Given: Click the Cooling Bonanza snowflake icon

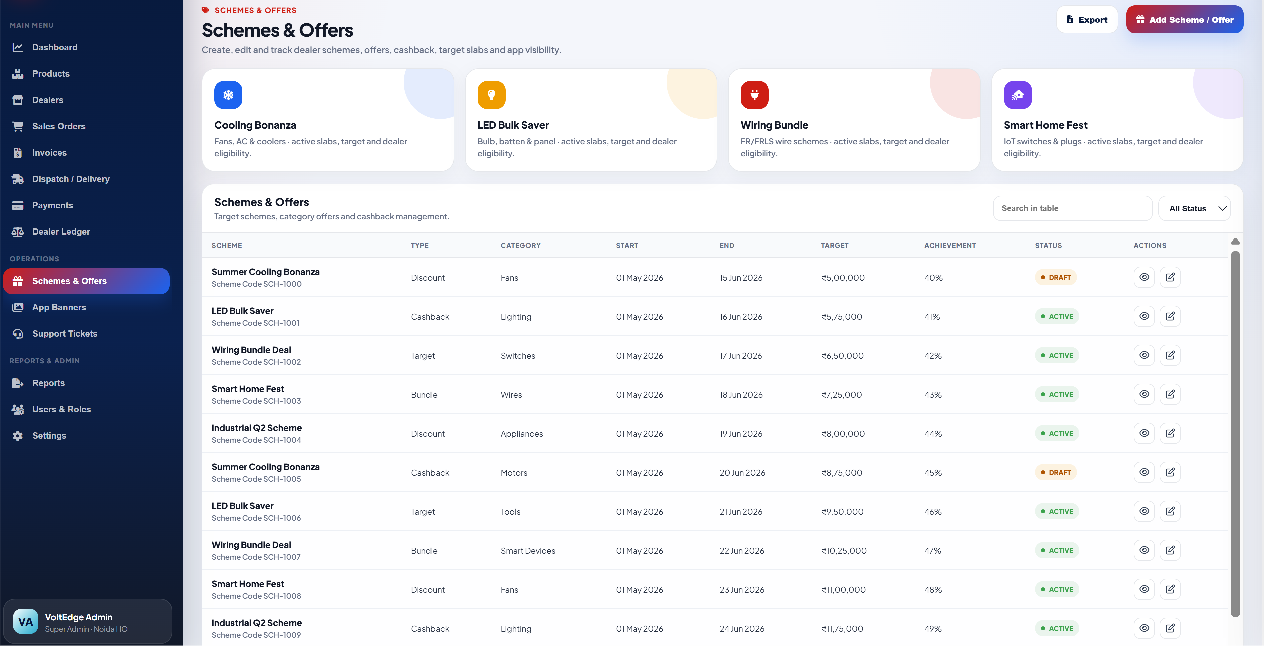Looking at the screenshot, I should (228, 95).
